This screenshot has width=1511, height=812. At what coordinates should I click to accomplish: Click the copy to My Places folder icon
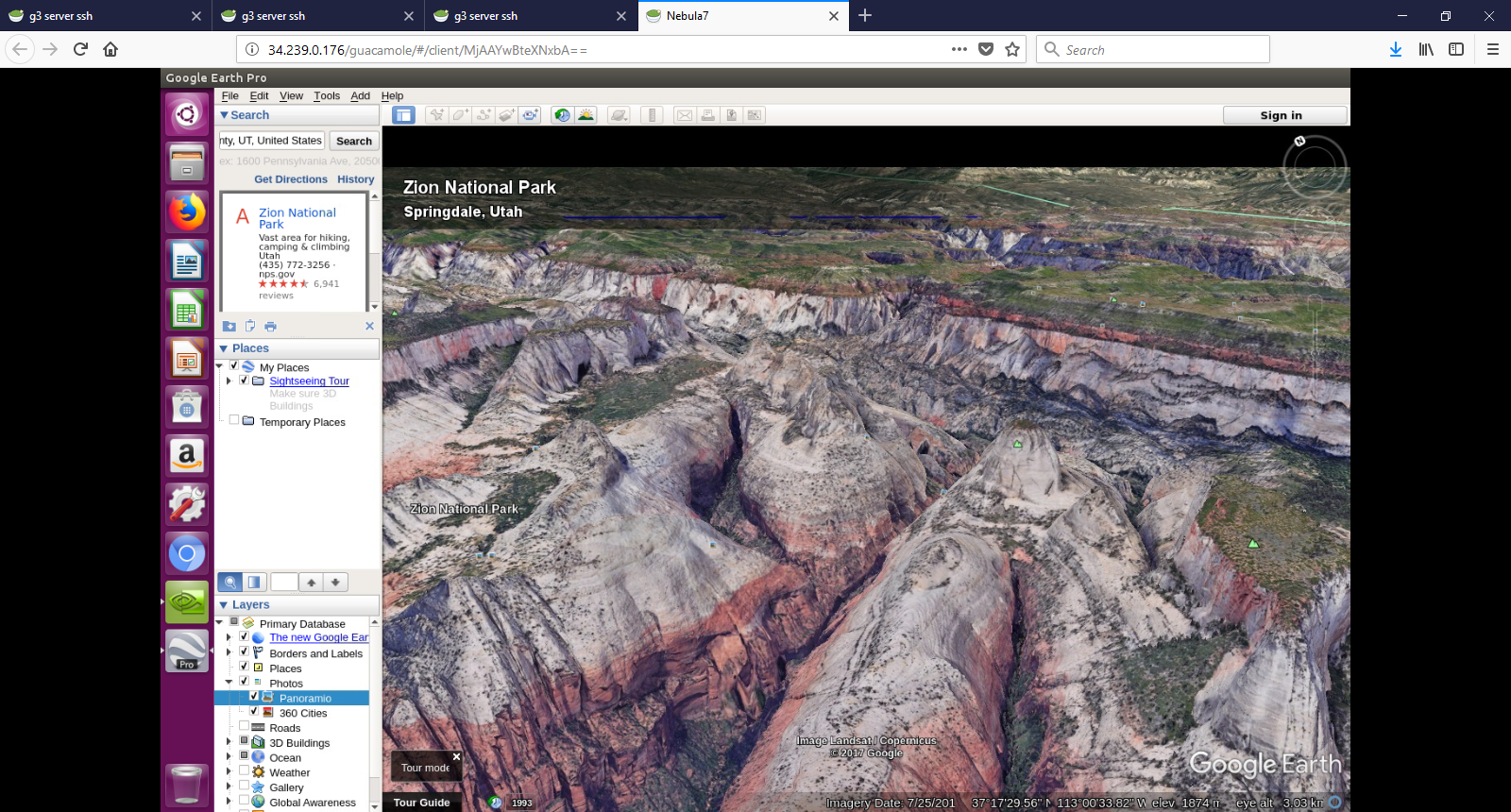(229, 326)
